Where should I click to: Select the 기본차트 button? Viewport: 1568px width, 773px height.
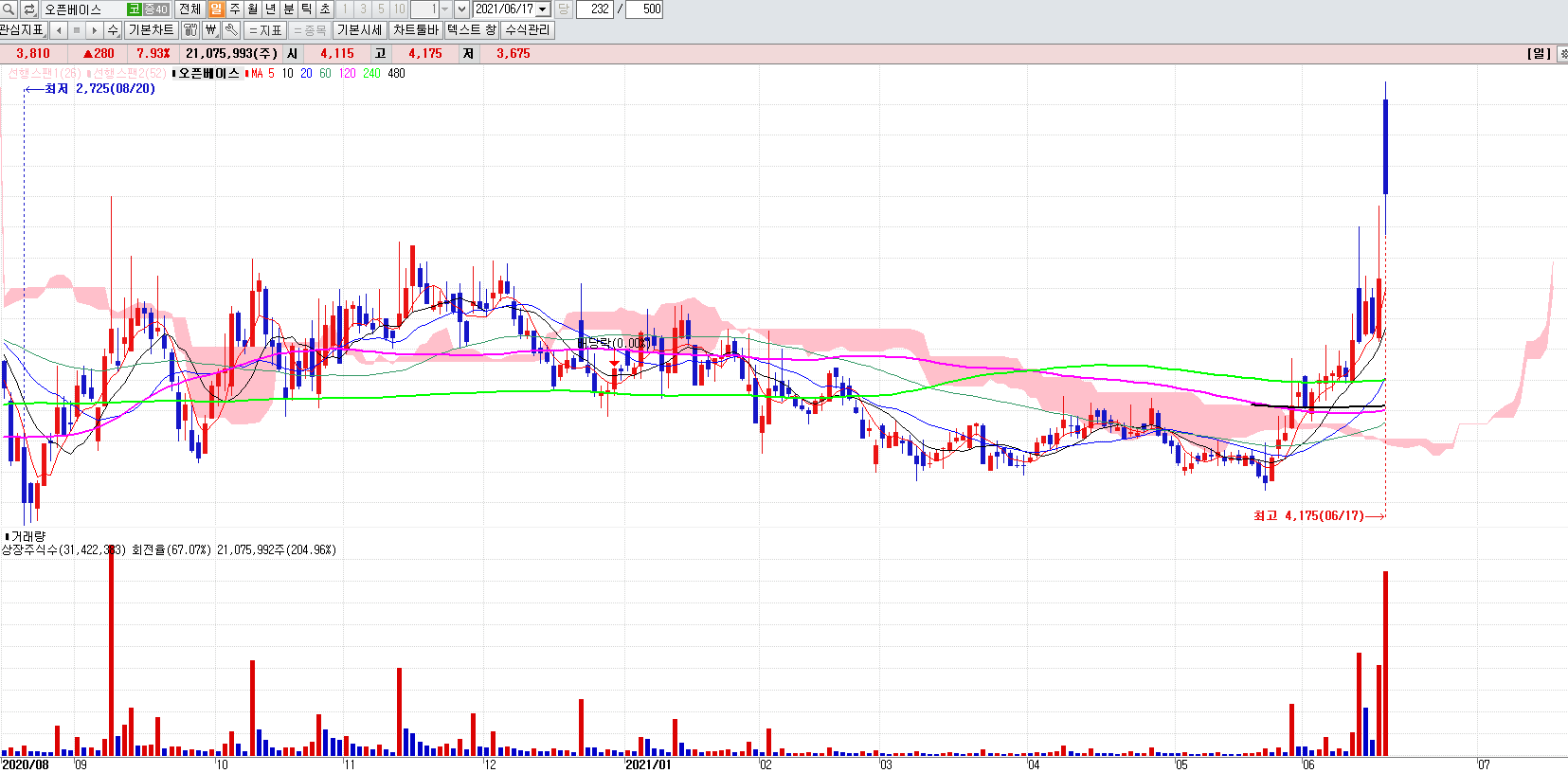coord(151,30)
